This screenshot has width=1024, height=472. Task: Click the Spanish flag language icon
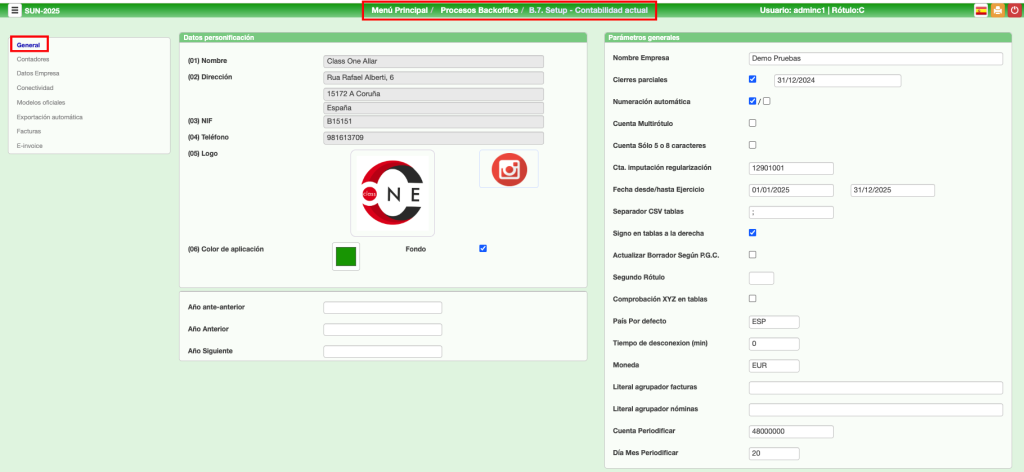pos(981,10)
